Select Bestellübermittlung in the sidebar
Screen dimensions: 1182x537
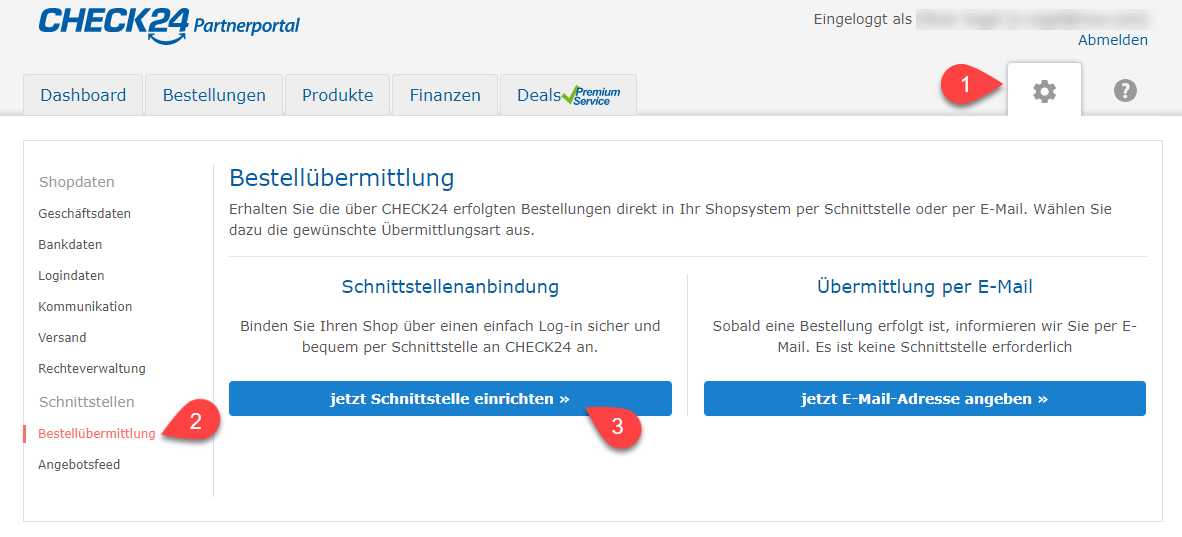pyautogui.click(x=97, y=433)
